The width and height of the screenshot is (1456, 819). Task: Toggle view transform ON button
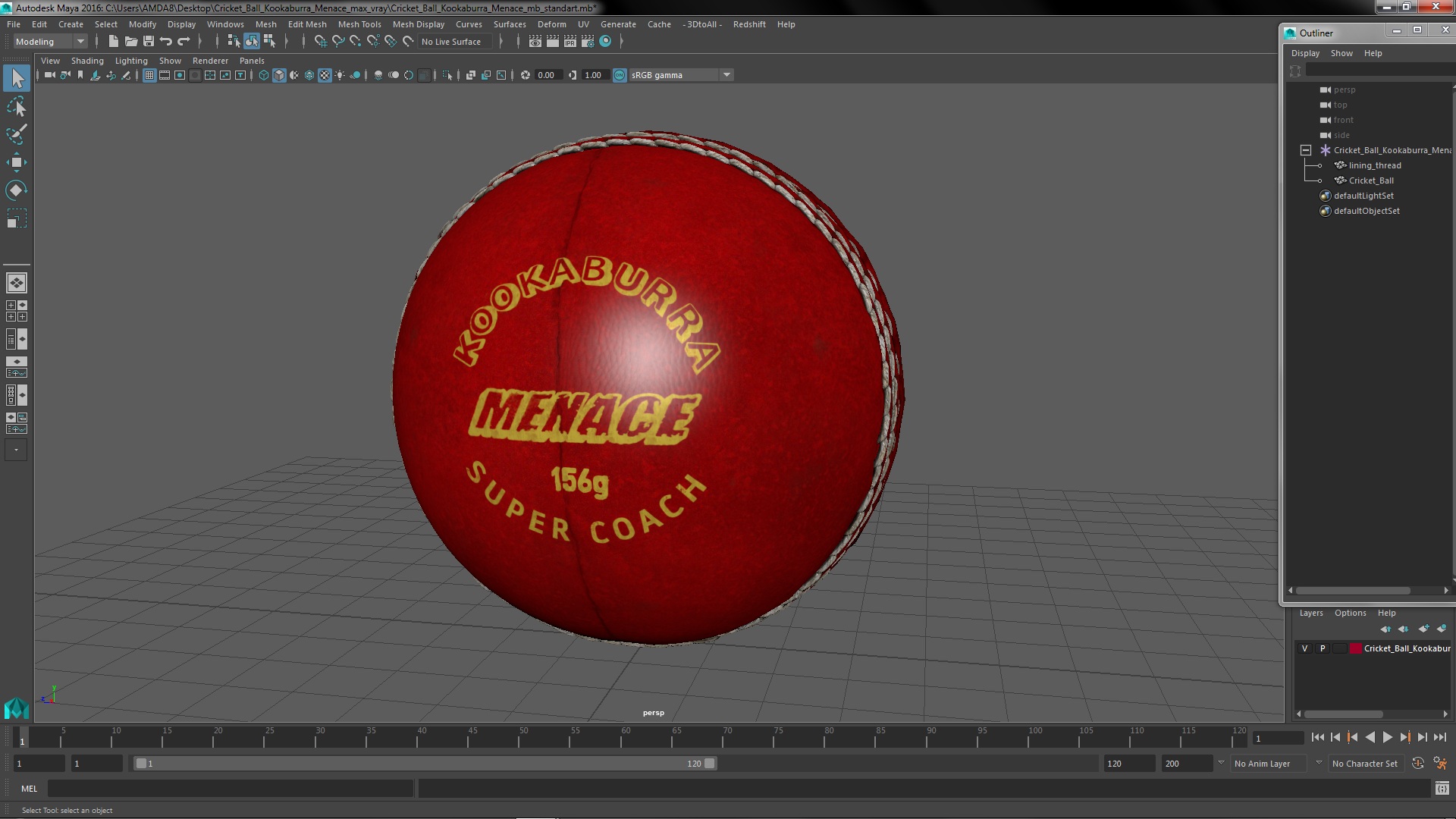click(620, 75)
